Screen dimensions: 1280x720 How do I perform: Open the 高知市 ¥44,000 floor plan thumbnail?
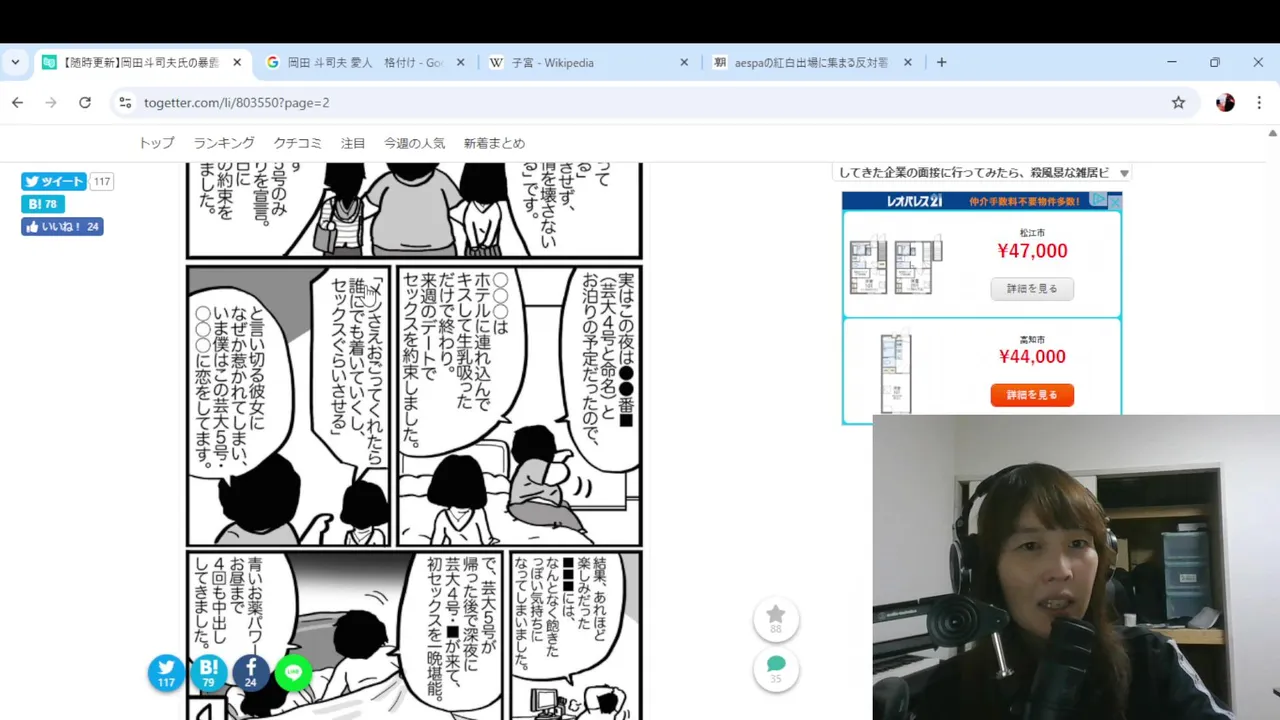896,370
